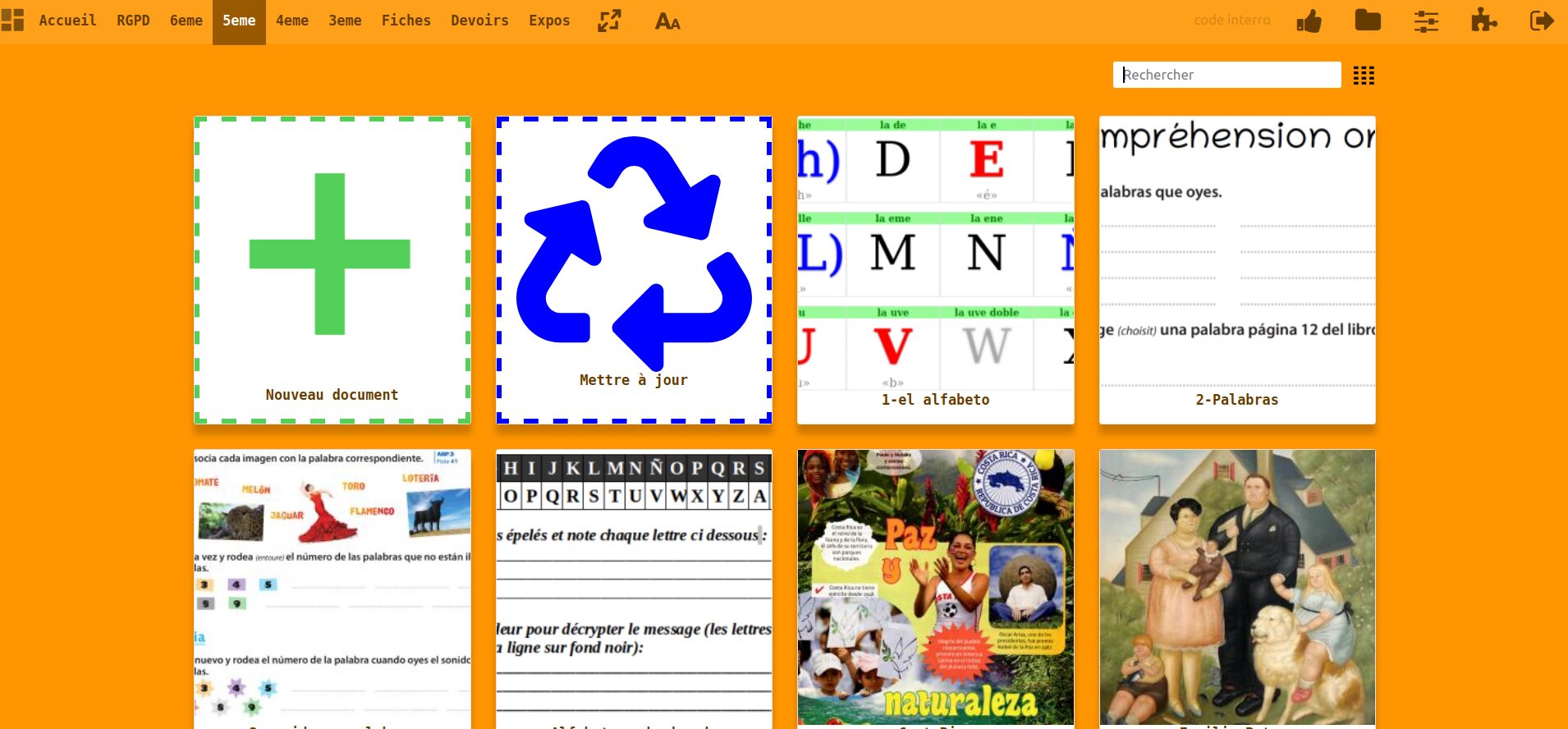The width and height of the screenshot is (1568, 729).
Task: Open the alphabet decryption worksheet thumbnail
Action: 634,589
